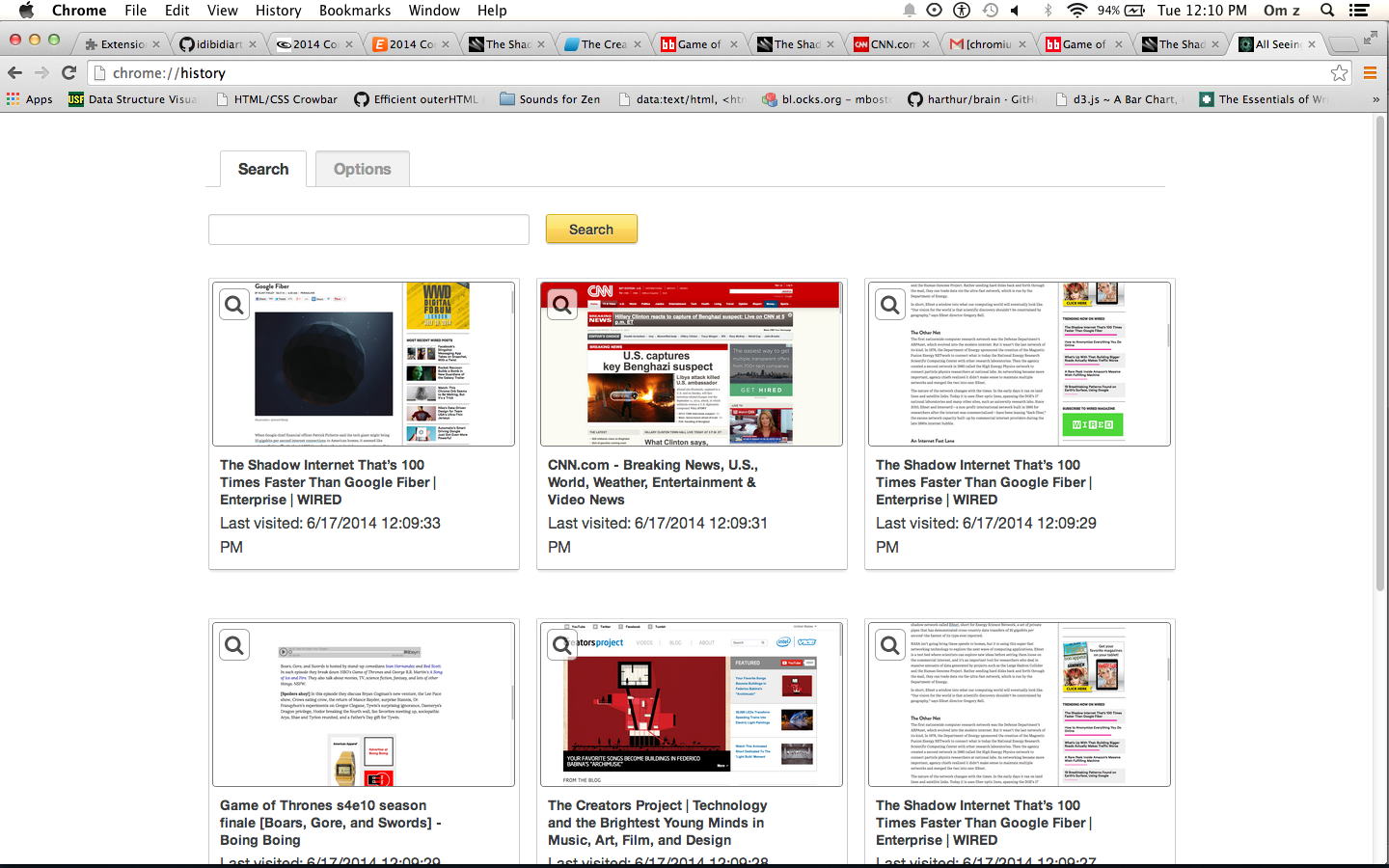Click magnifier icon on Game of Thrones card
Viewport: 1389px width, 868px height.
234,645
